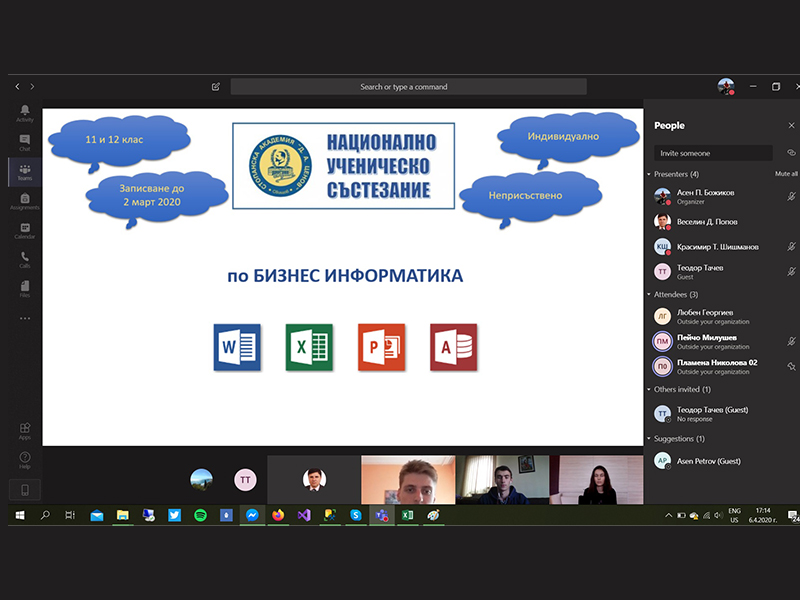Screen dimensions: 800x600
Task: Open the Activity bell in Teams sidebar
Action: pyautogui.click(x=24, y=113)
